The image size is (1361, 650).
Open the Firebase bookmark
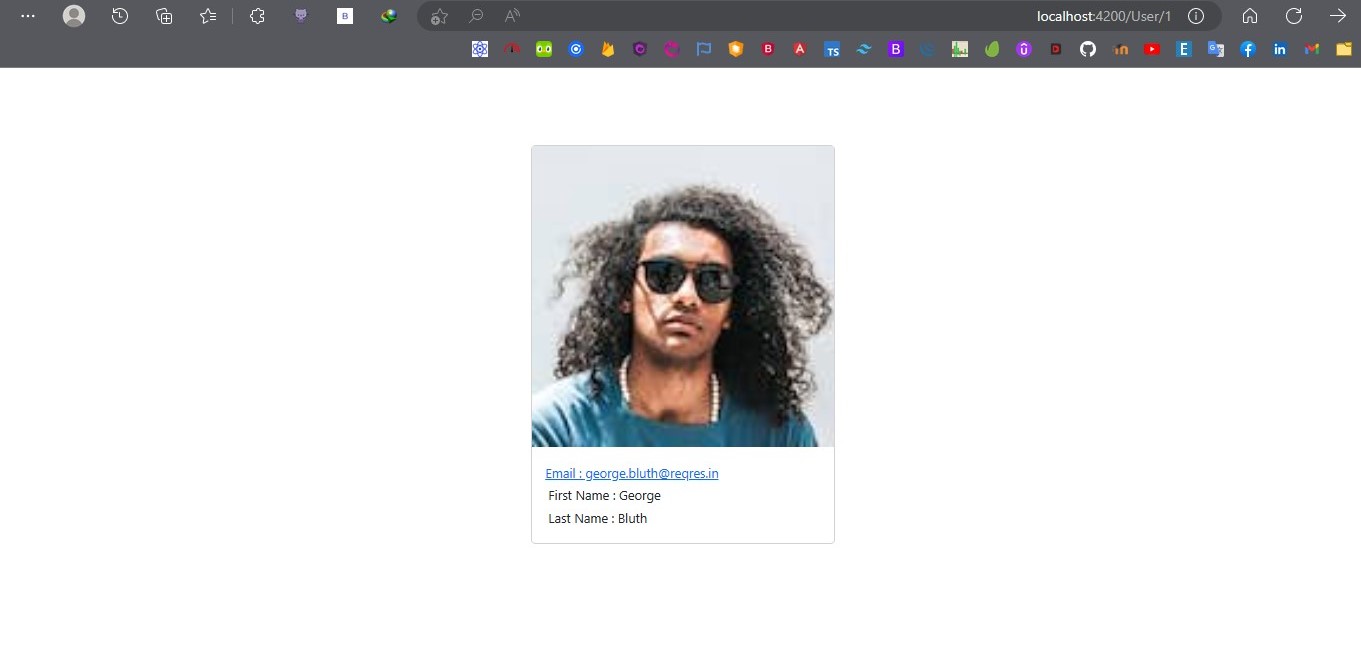(x=608, y=48)
